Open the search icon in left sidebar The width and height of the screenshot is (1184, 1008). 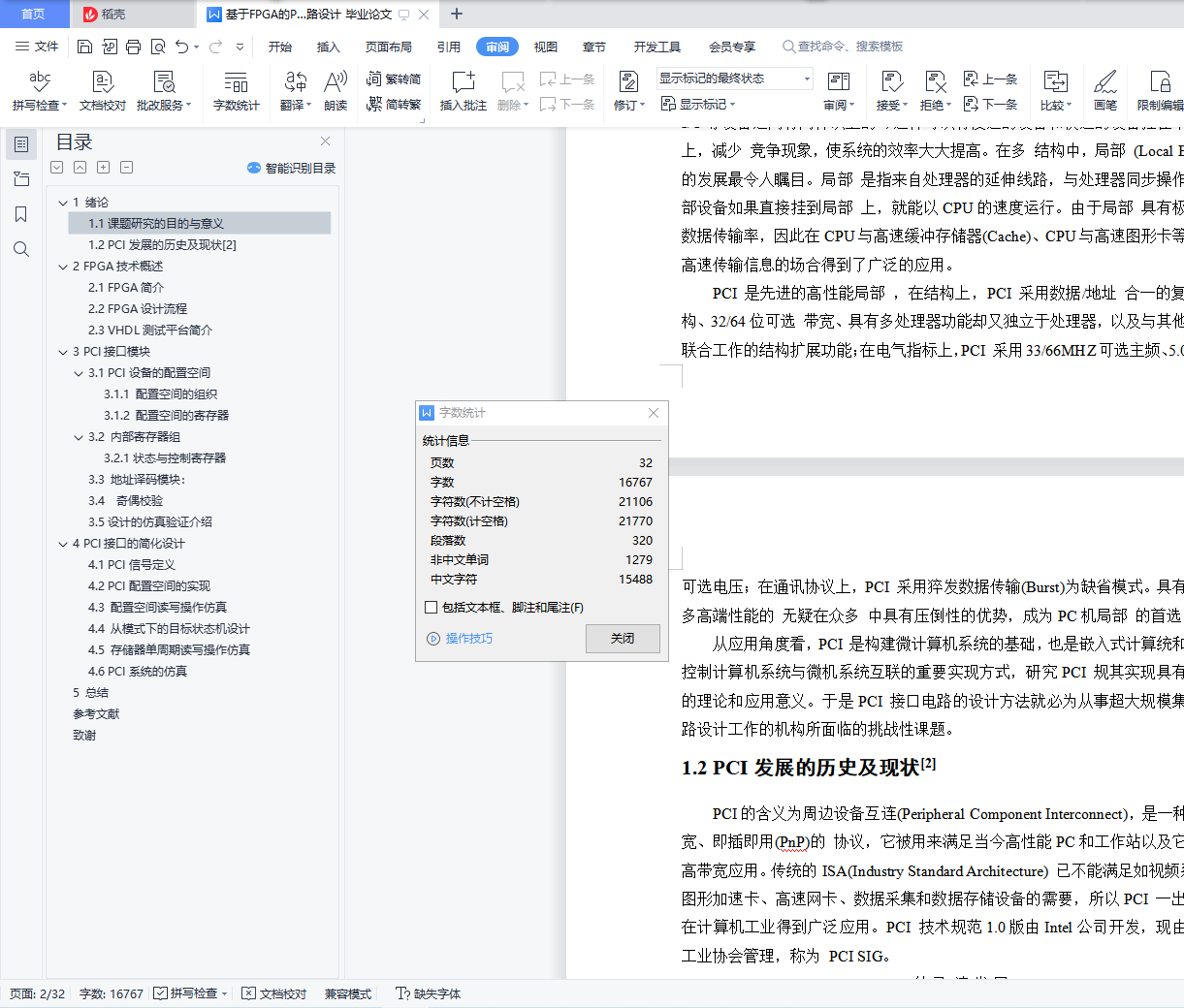(21, 249)
